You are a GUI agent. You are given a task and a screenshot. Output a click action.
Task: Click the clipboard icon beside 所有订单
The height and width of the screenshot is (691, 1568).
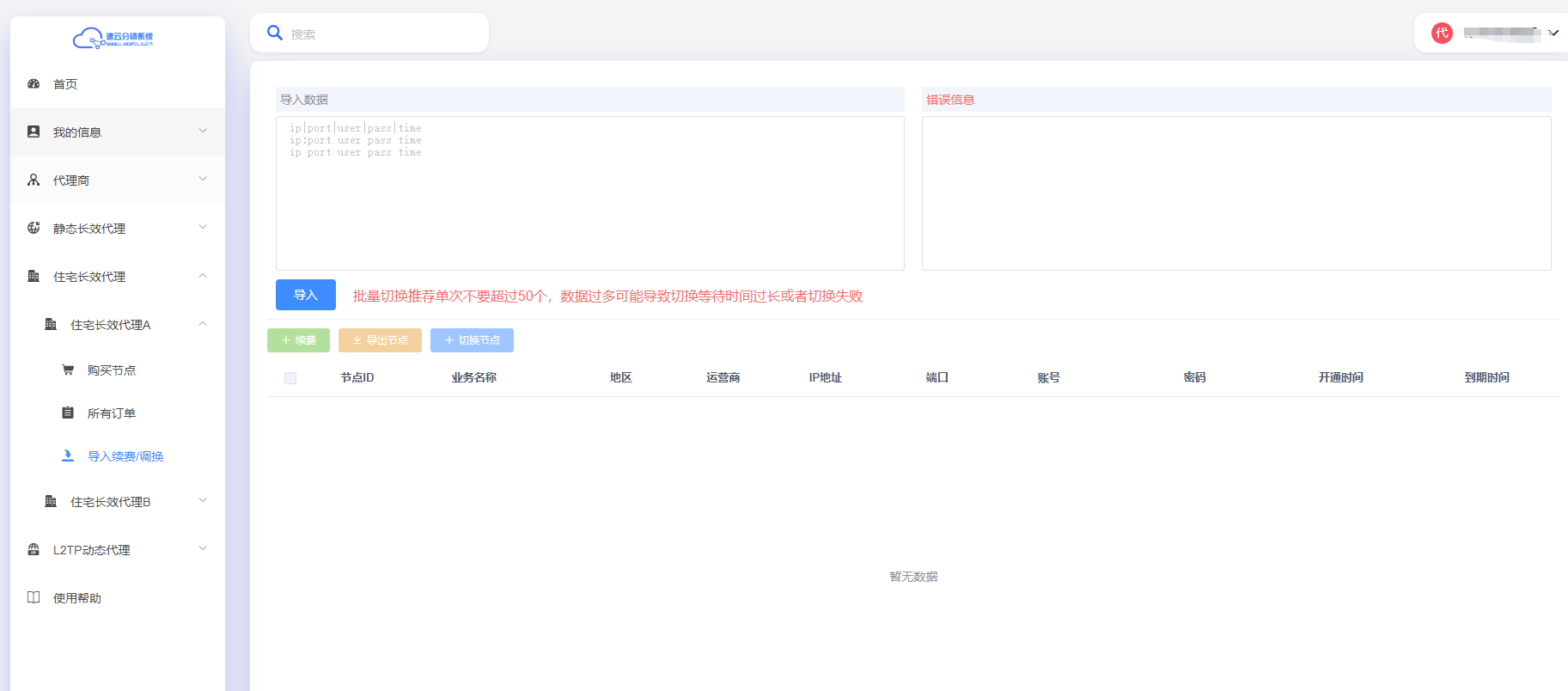pos(68,413)
